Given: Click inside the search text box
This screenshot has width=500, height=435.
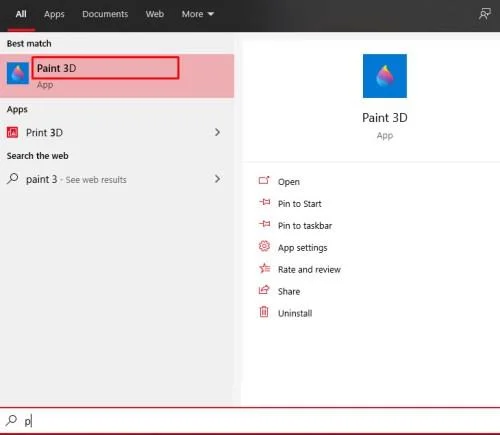Looking at the screenshot, I should [250, 421].
